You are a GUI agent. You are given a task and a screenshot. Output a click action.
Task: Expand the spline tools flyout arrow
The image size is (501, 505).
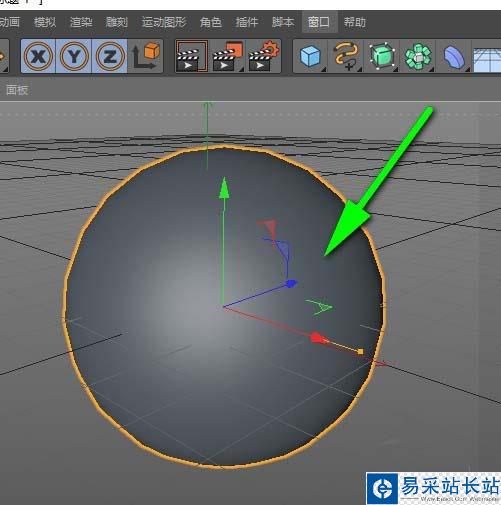(x=359, y=69)
